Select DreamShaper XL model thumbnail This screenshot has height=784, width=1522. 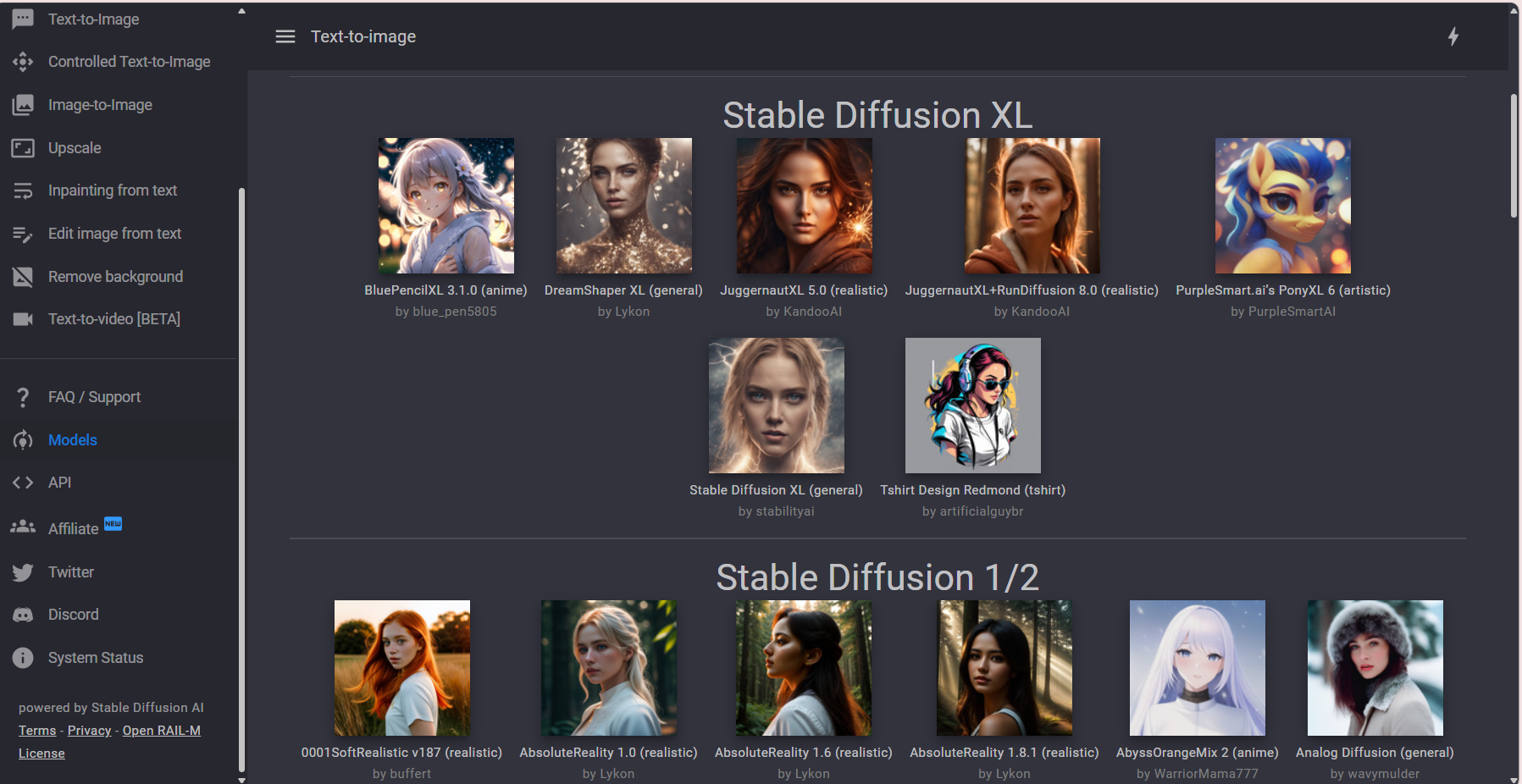624,206
